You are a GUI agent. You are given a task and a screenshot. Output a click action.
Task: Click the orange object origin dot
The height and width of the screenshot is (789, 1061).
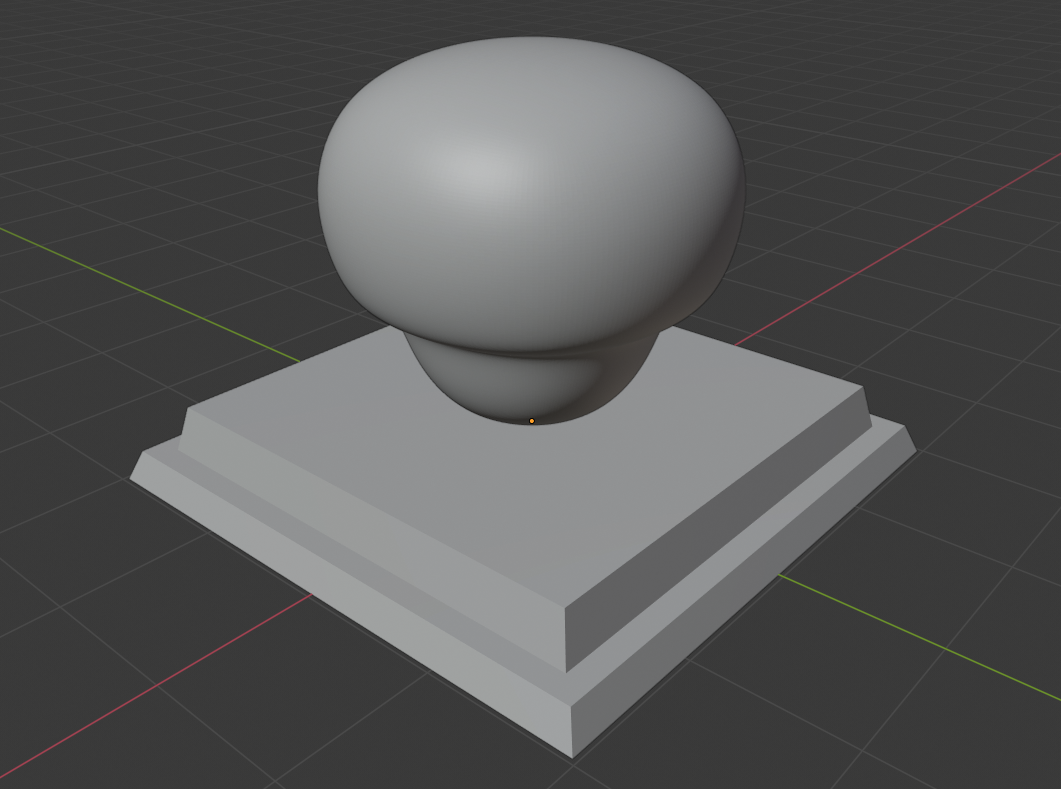[x=530, y=422]
